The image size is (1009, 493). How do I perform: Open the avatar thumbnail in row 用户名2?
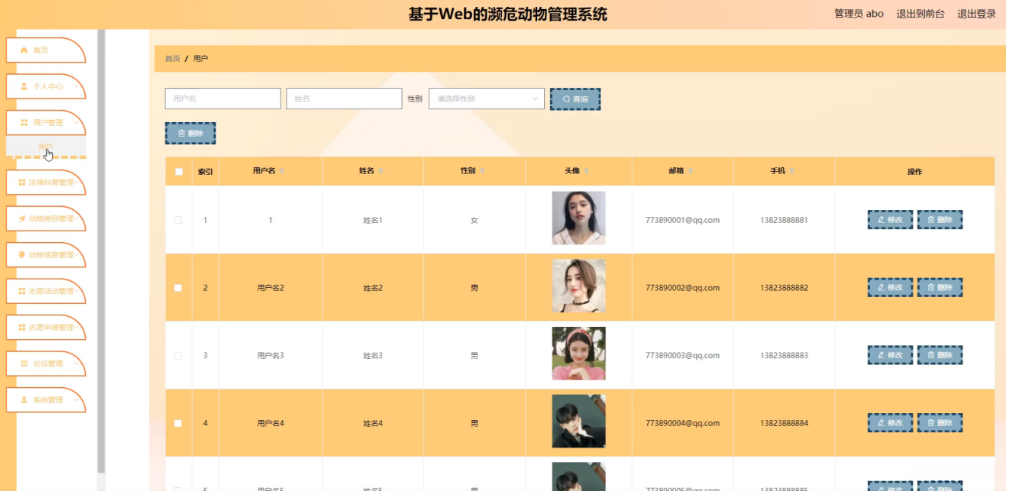[x=579, y=286]
